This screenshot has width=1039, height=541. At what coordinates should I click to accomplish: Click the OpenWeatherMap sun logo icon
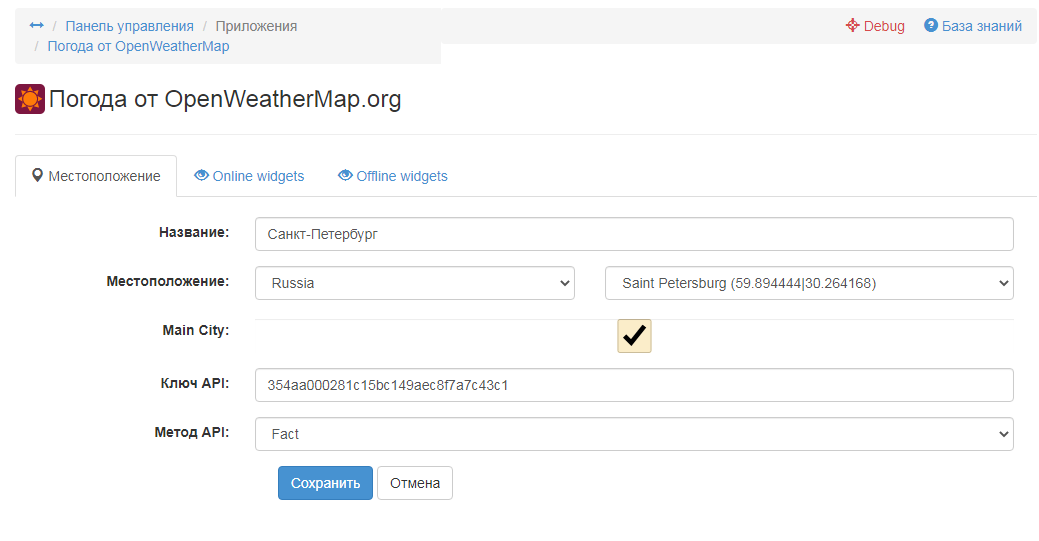tap(30, 99)
